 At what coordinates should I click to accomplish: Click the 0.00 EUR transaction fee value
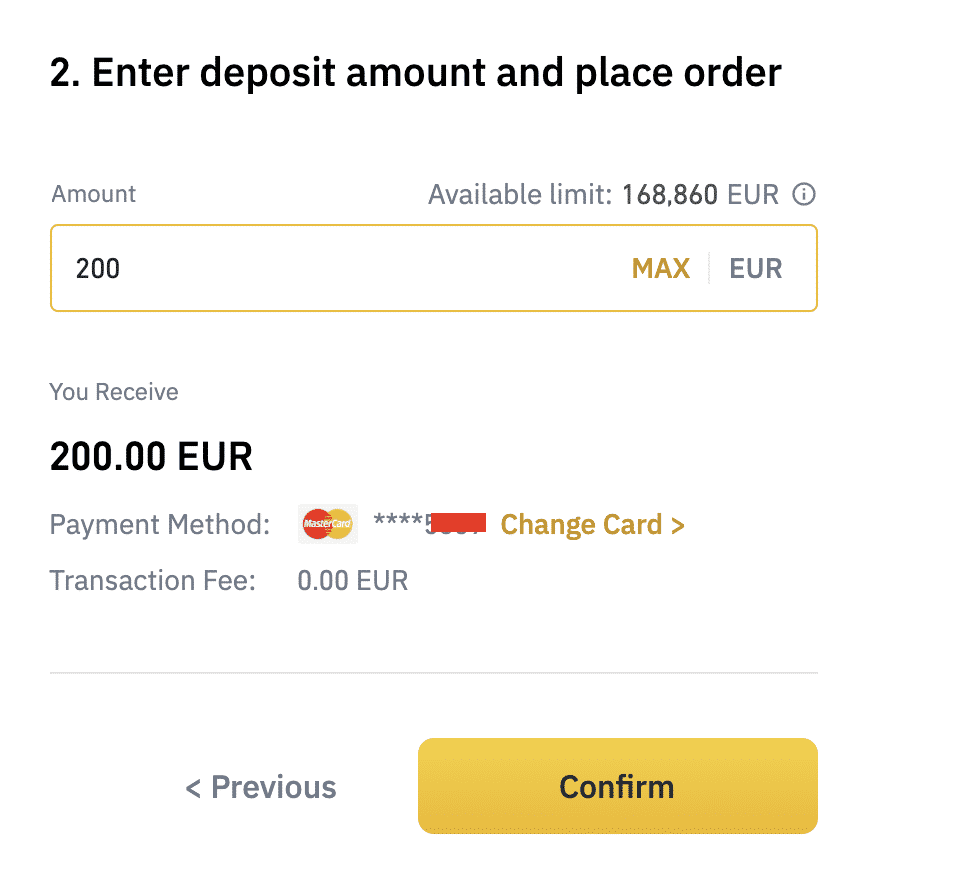pyautogui.click(x=353, y=581)
